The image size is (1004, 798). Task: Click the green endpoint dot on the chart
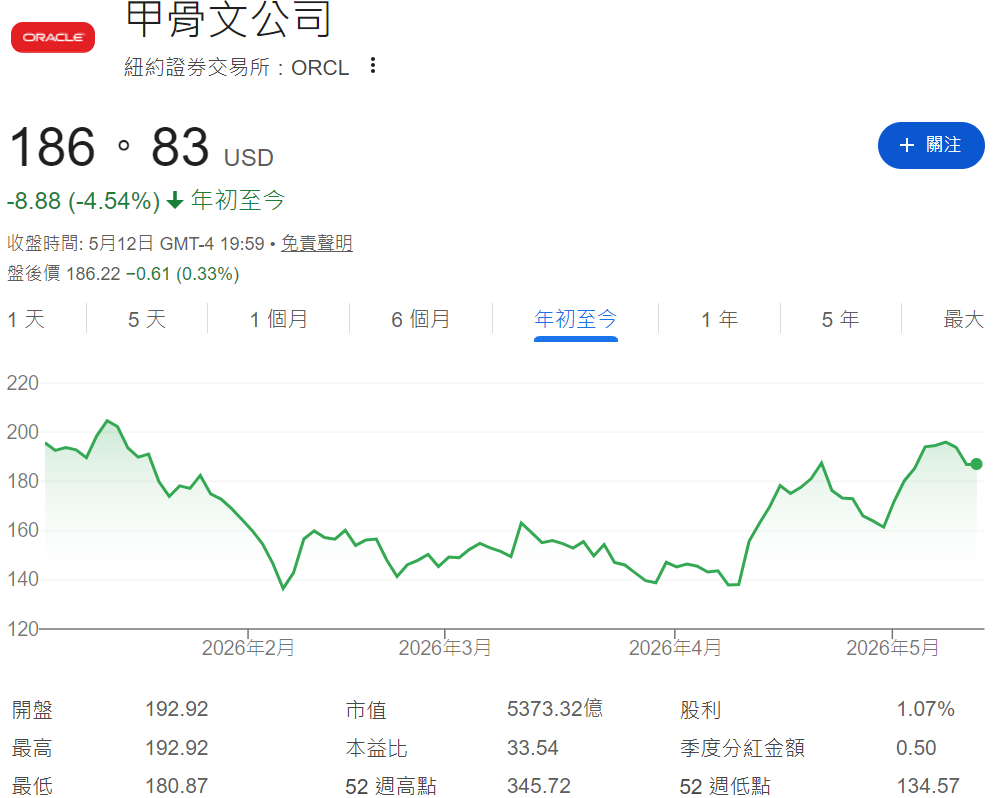pos(976,464)
